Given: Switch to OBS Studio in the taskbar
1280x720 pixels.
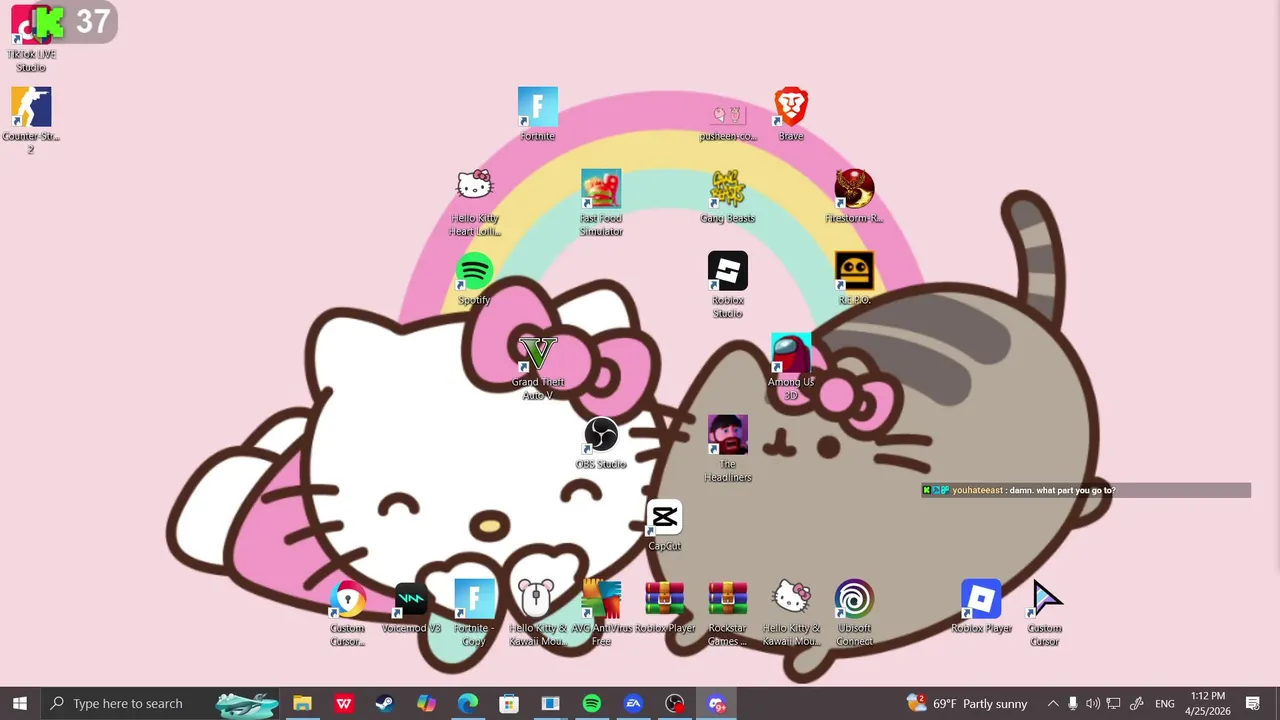Looking at the screenshot, I should [x=675, y=703].
